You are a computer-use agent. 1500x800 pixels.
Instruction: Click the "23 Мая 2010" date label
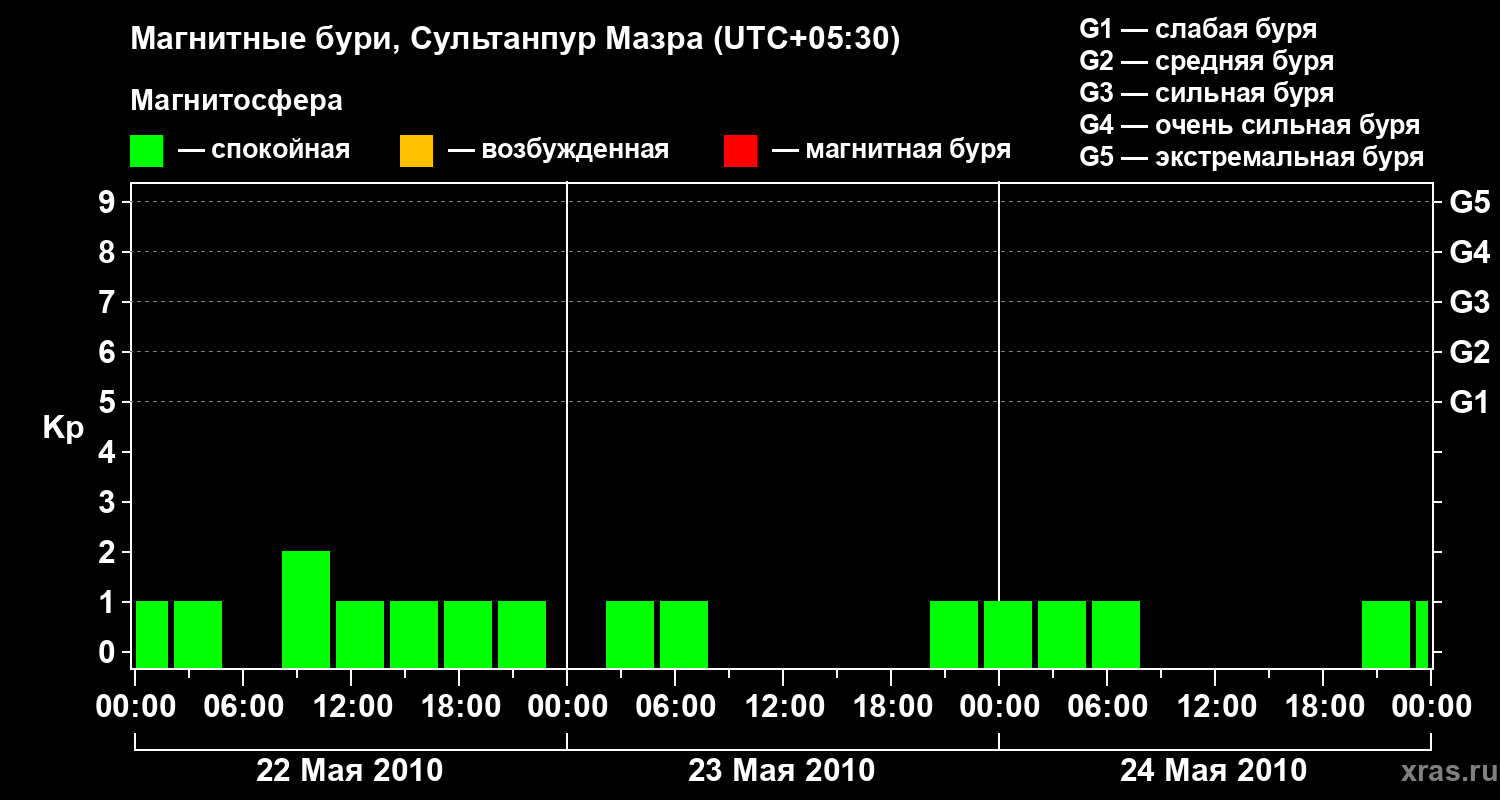click(782, 770)
